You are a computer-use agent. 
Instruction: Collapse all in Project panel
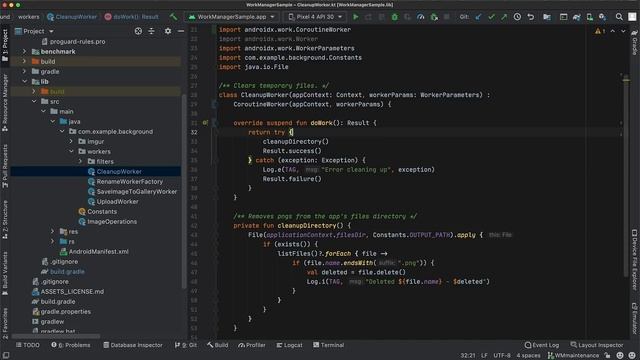coord(151,31)
